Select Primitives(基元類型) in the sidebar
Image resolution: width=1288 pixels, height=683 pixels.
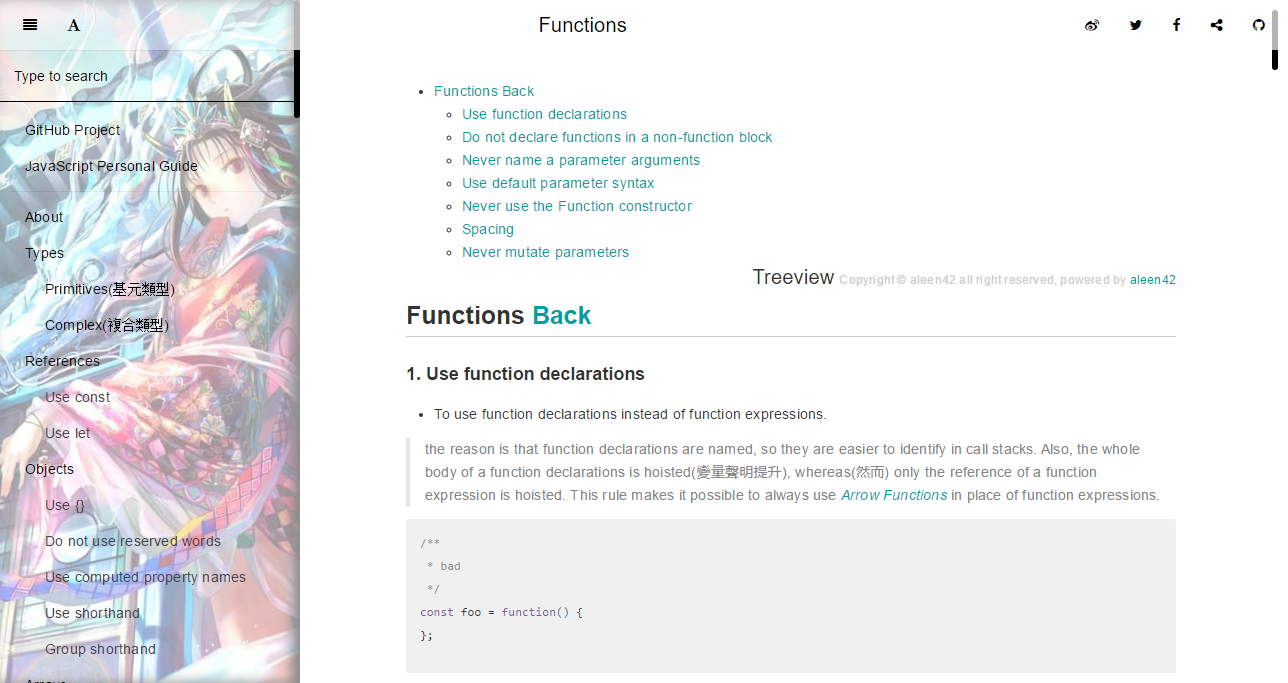pyautogui.click(x=108, y=289)
